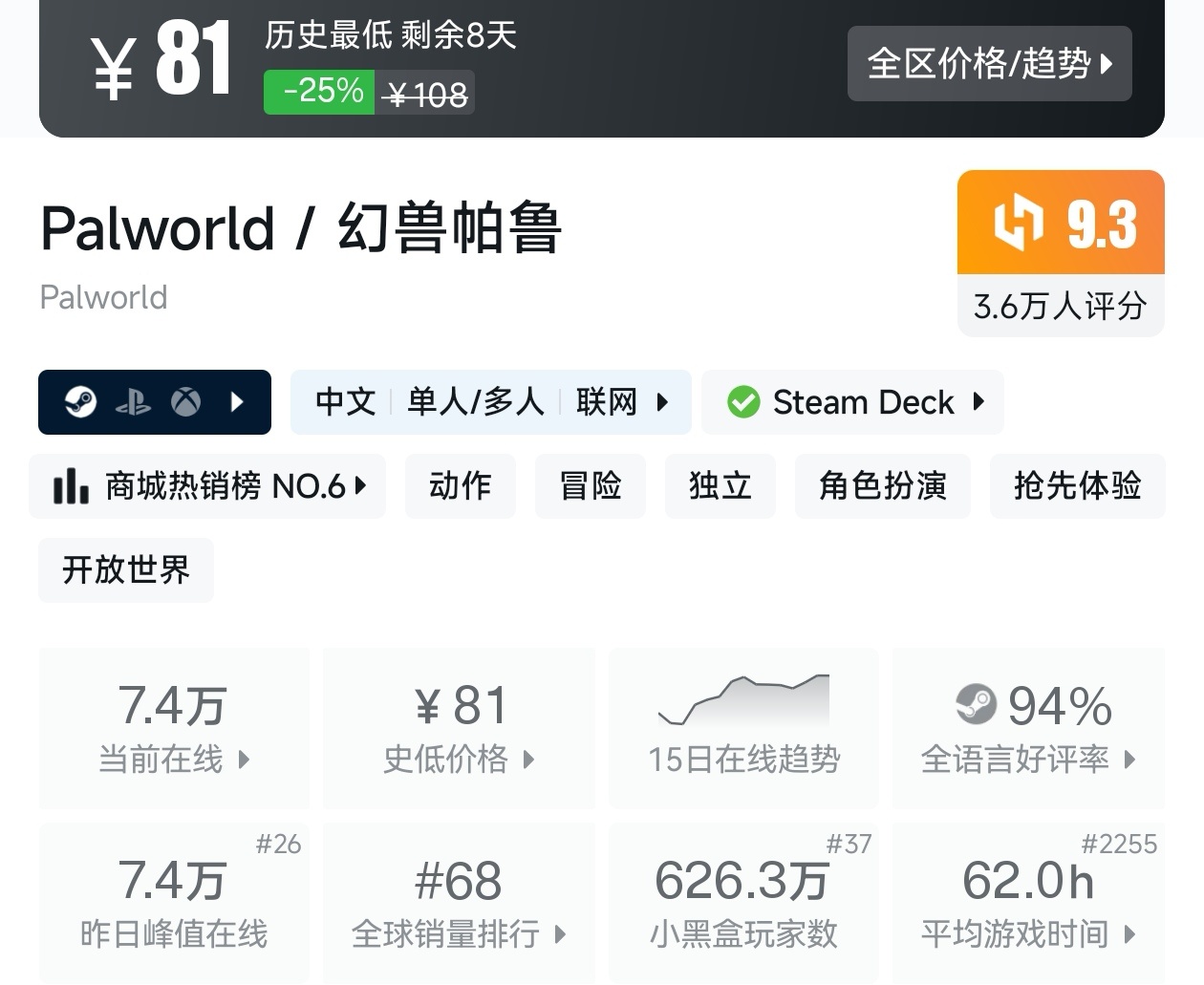Click the Steam icon beside 94%

[976, 705]
